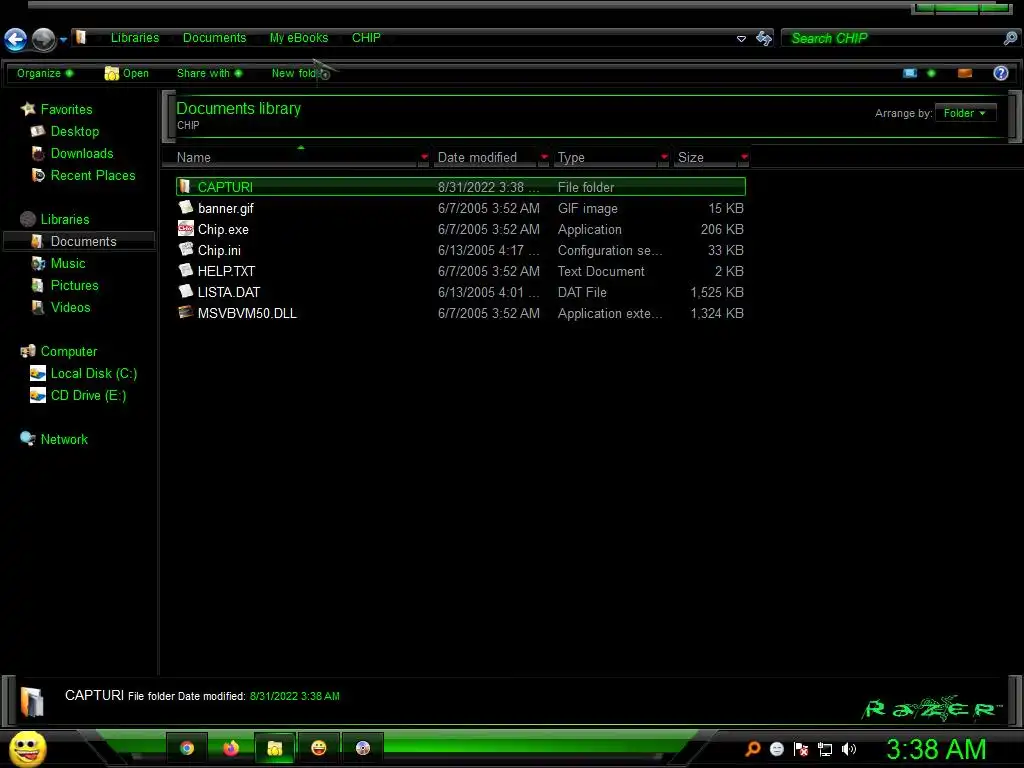Click the Open toolbar button
This screenshot has width=1024, height=768.
pyautogui.click(x=127, y=73)
